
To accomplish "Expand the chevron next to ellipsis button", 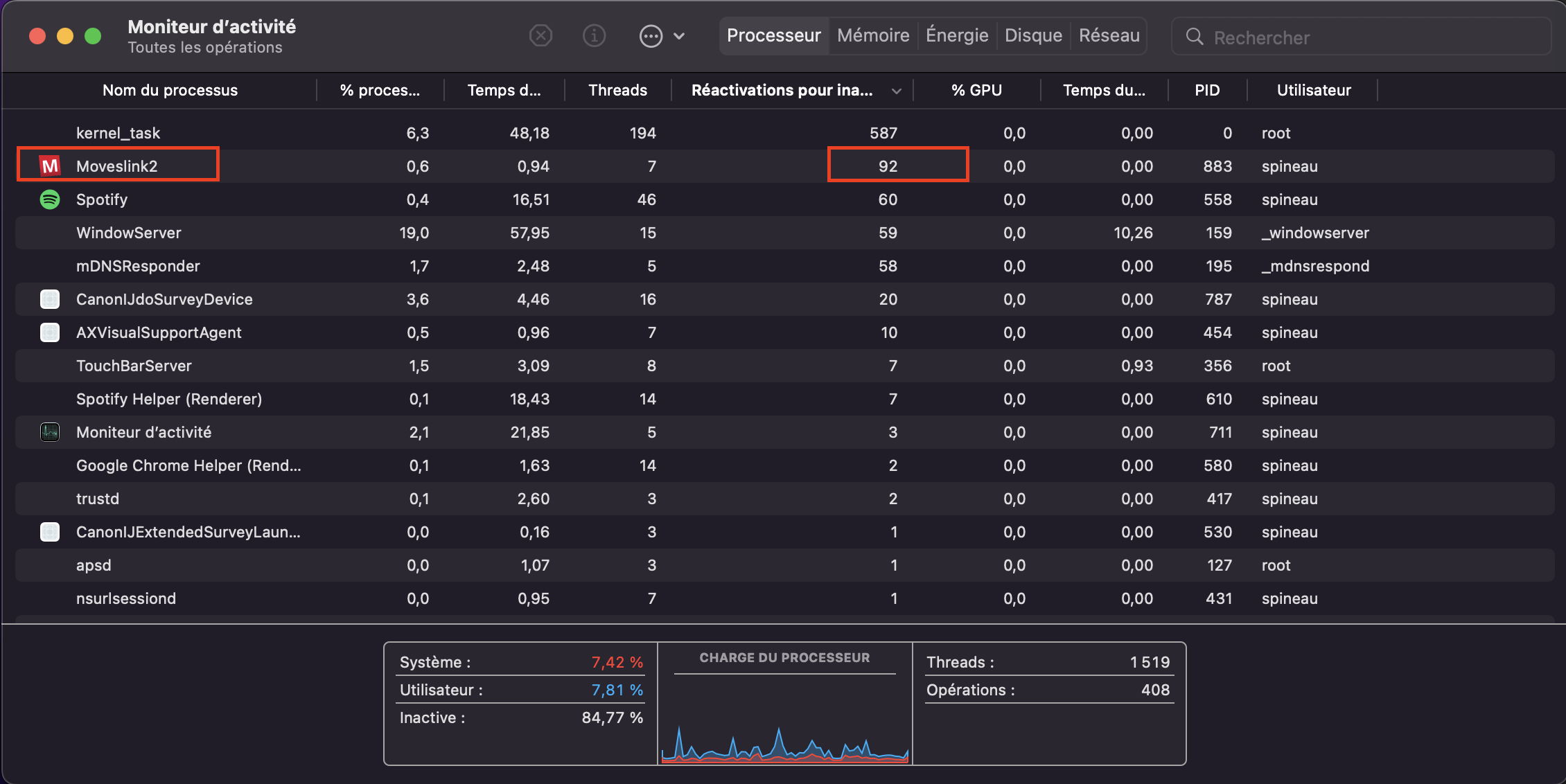I will tap(680, 36).
